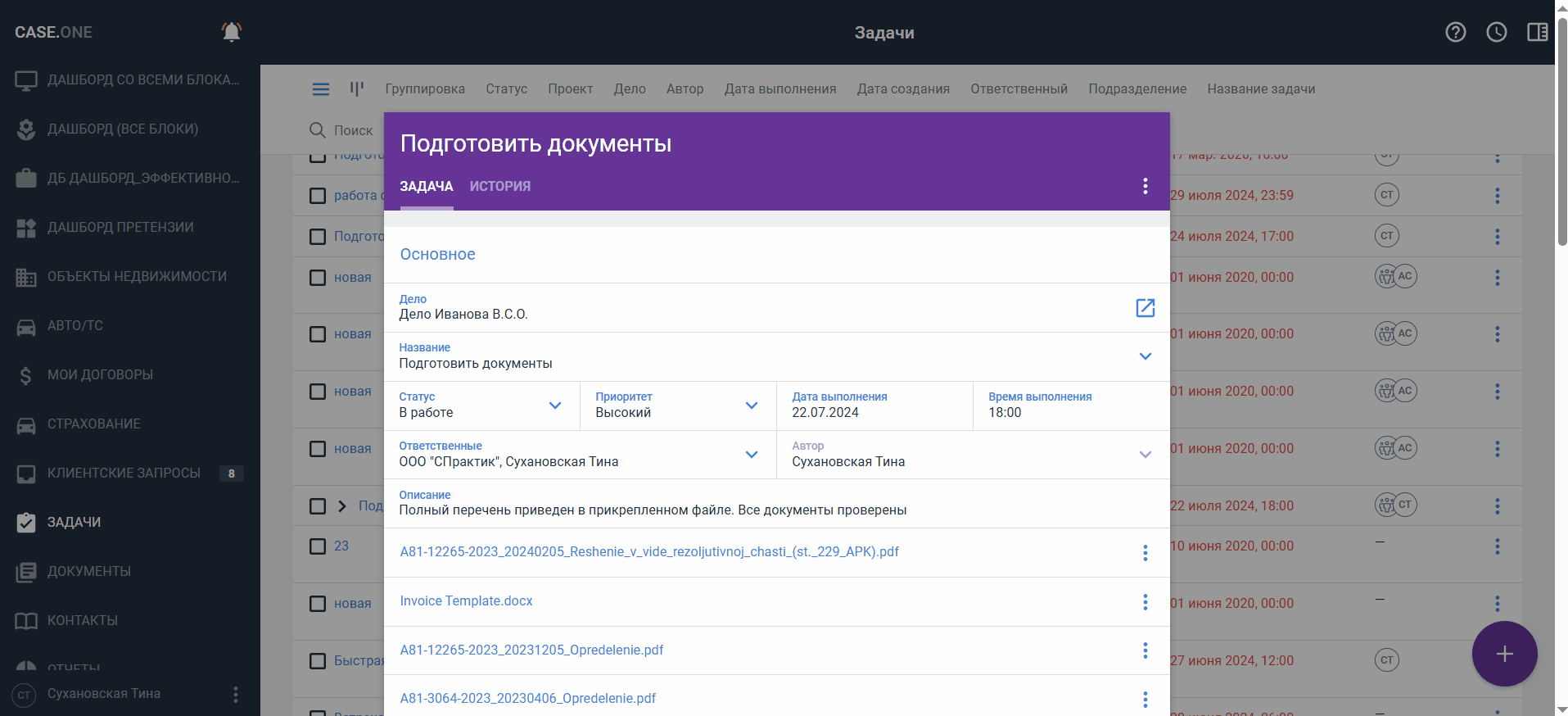The width and height of the screenshot is (1568, 716).
Task: Expand the Статус dropdown
Action: [x=554, y=406]
